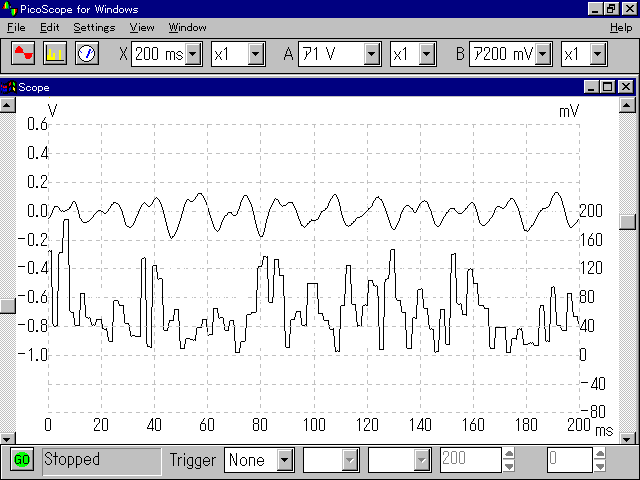Expand channel A x1 multiplier dropdown
The width and height of the screenshot is (640, 480).
[426, 54]
